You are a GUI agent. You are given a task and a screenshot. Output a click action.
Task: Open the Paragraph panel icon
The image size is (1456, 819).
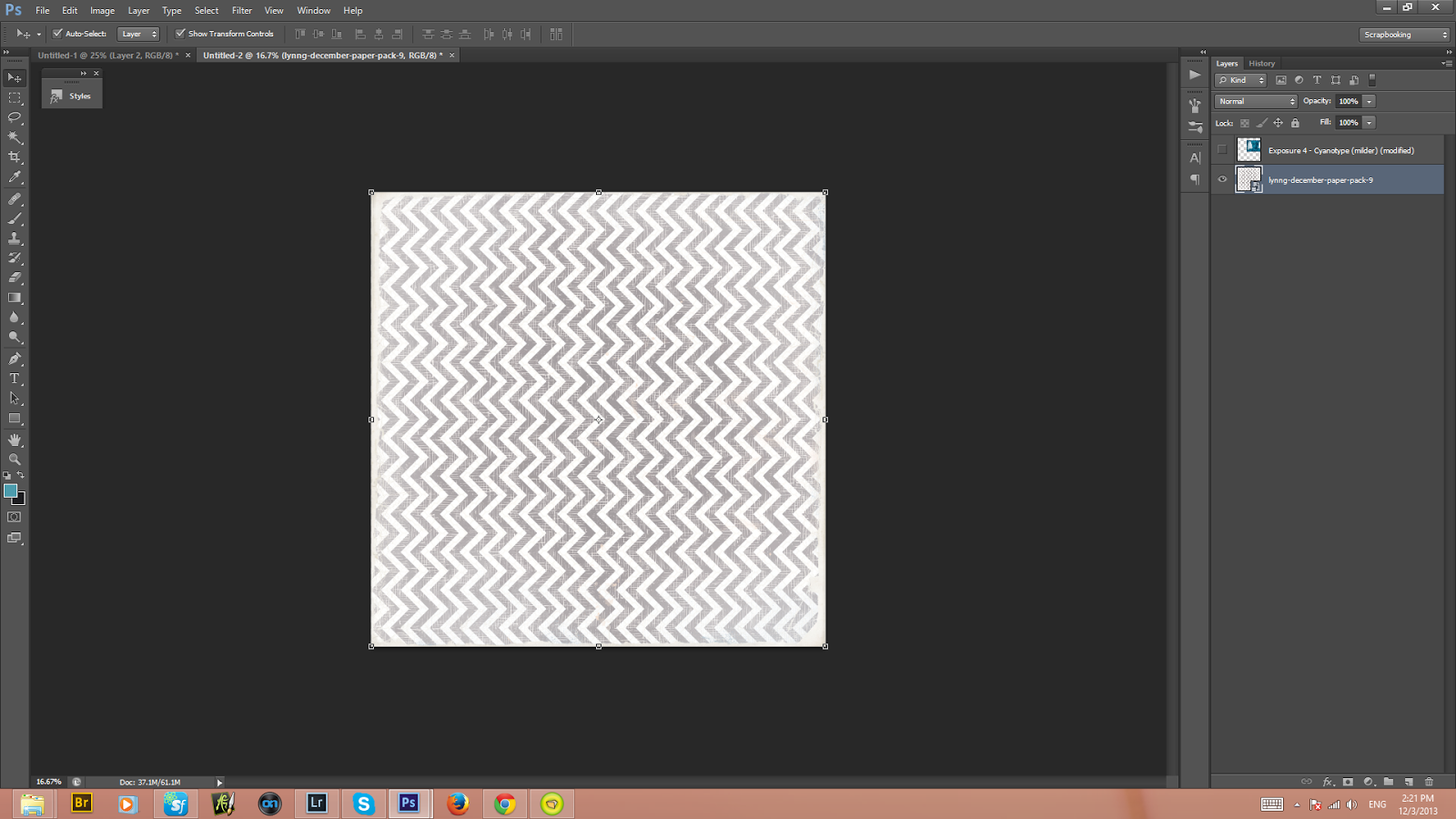(1195, 179)
